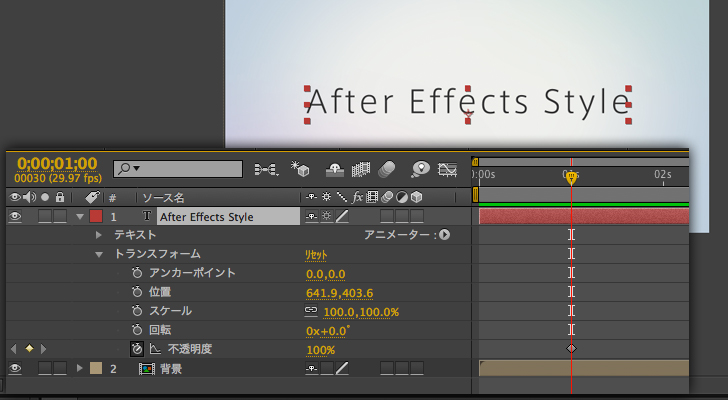Toggle the Draft 3D icon
The image size is (728, 400).
pos(299,169)
